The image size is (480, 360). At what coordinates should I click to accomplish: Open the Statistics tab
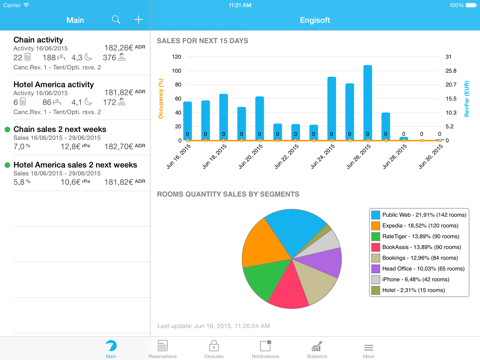click(x=317, y=349)
